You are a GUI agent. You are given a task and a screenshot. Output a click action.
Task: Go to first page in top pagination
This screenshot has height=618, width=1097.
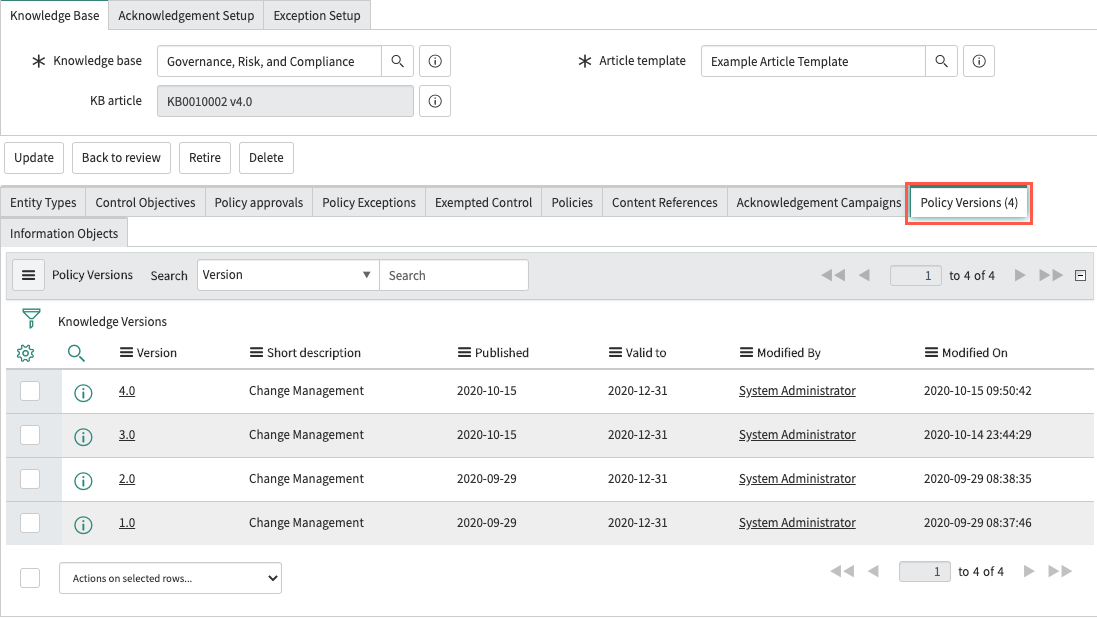(833, 275)
